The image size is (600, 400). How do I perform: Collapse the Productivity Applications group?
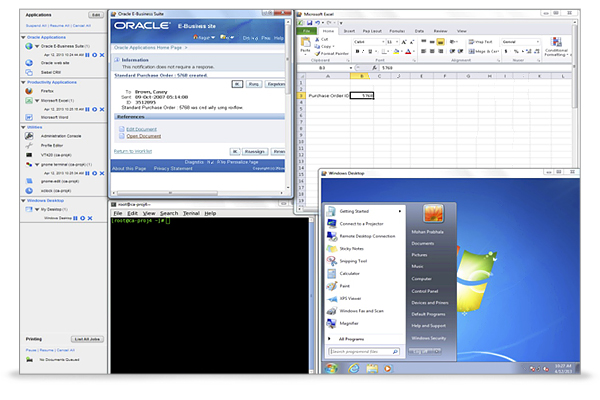pos(23,82)
